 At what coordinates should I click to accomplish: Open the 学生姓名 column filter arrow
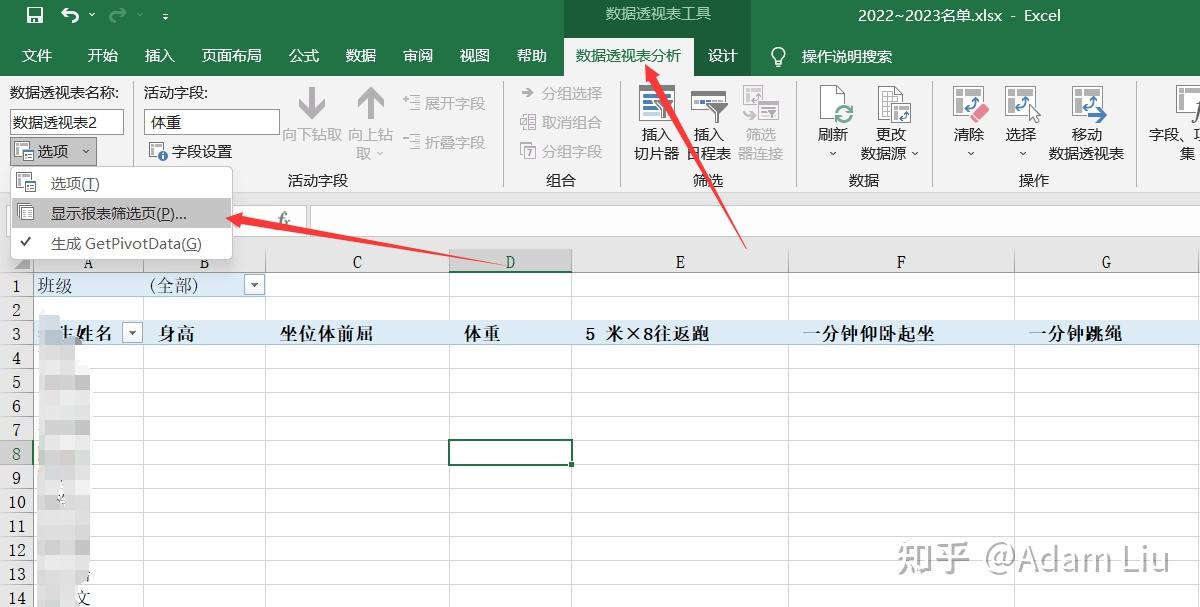pos(131,332)
